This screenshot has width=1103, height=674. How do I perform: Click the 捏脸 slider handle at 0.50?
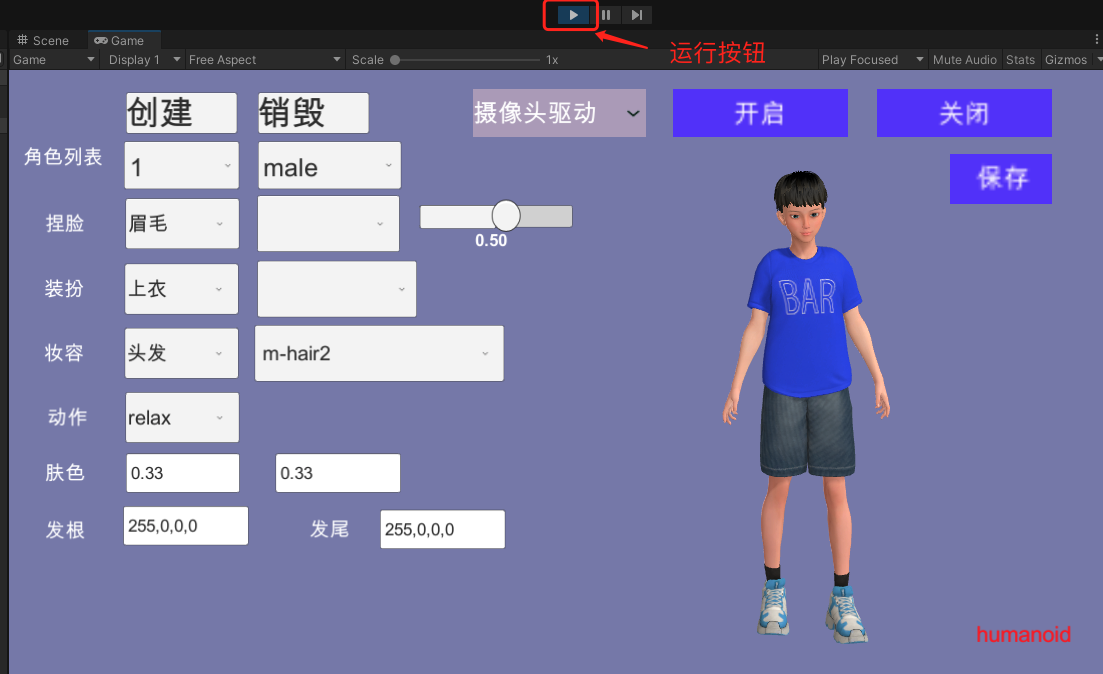pyautogui.click(x=506, y=215)
